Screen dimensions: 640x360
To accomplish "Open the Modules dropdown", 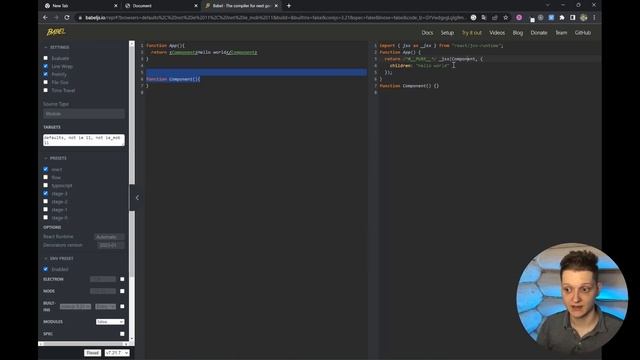I will [110, 322].
